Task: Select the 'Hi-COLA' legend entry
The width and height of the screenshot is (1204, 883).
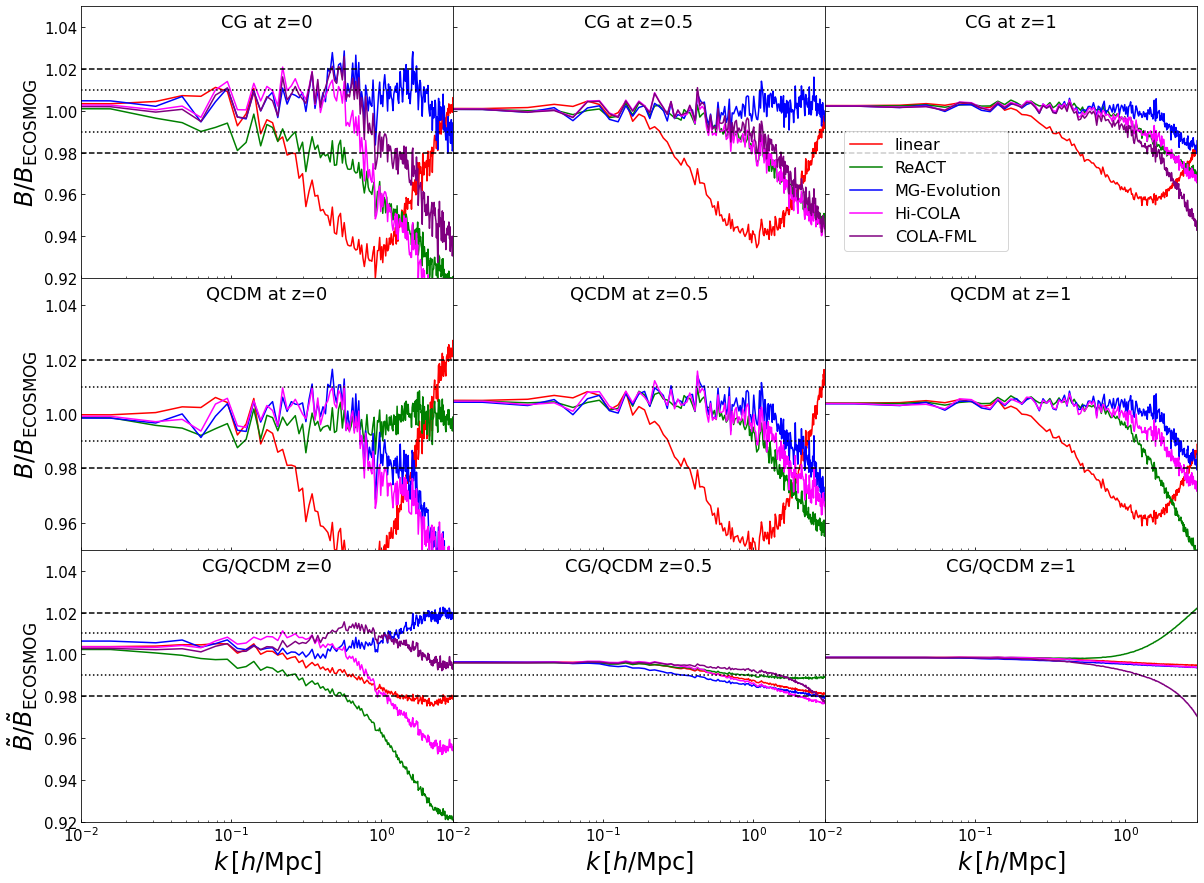Action: pyautogui.click(x=905, y=214)
